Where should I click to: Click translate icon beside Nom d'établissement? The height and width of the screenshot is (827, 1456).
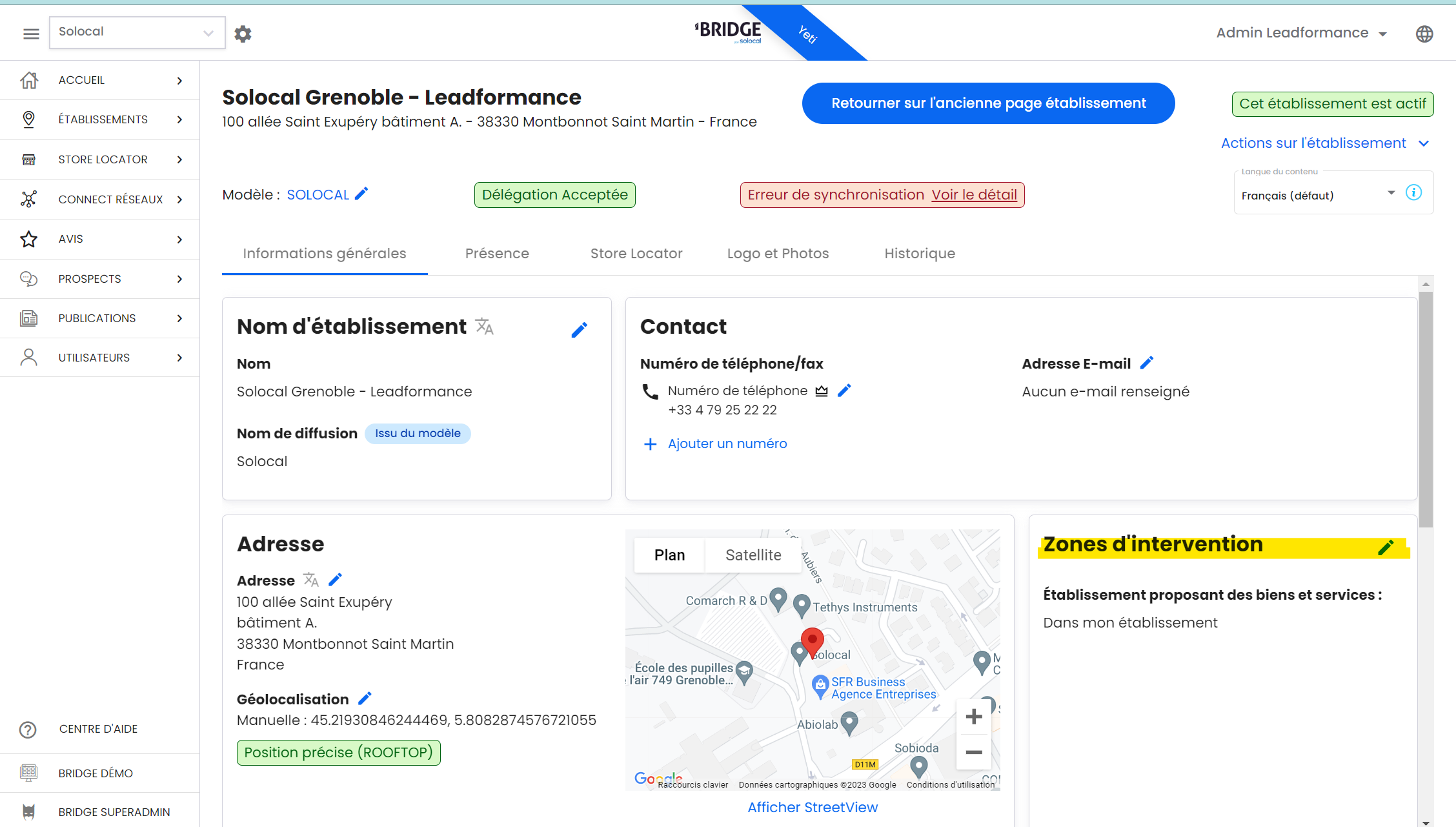[x=484, y=327]
